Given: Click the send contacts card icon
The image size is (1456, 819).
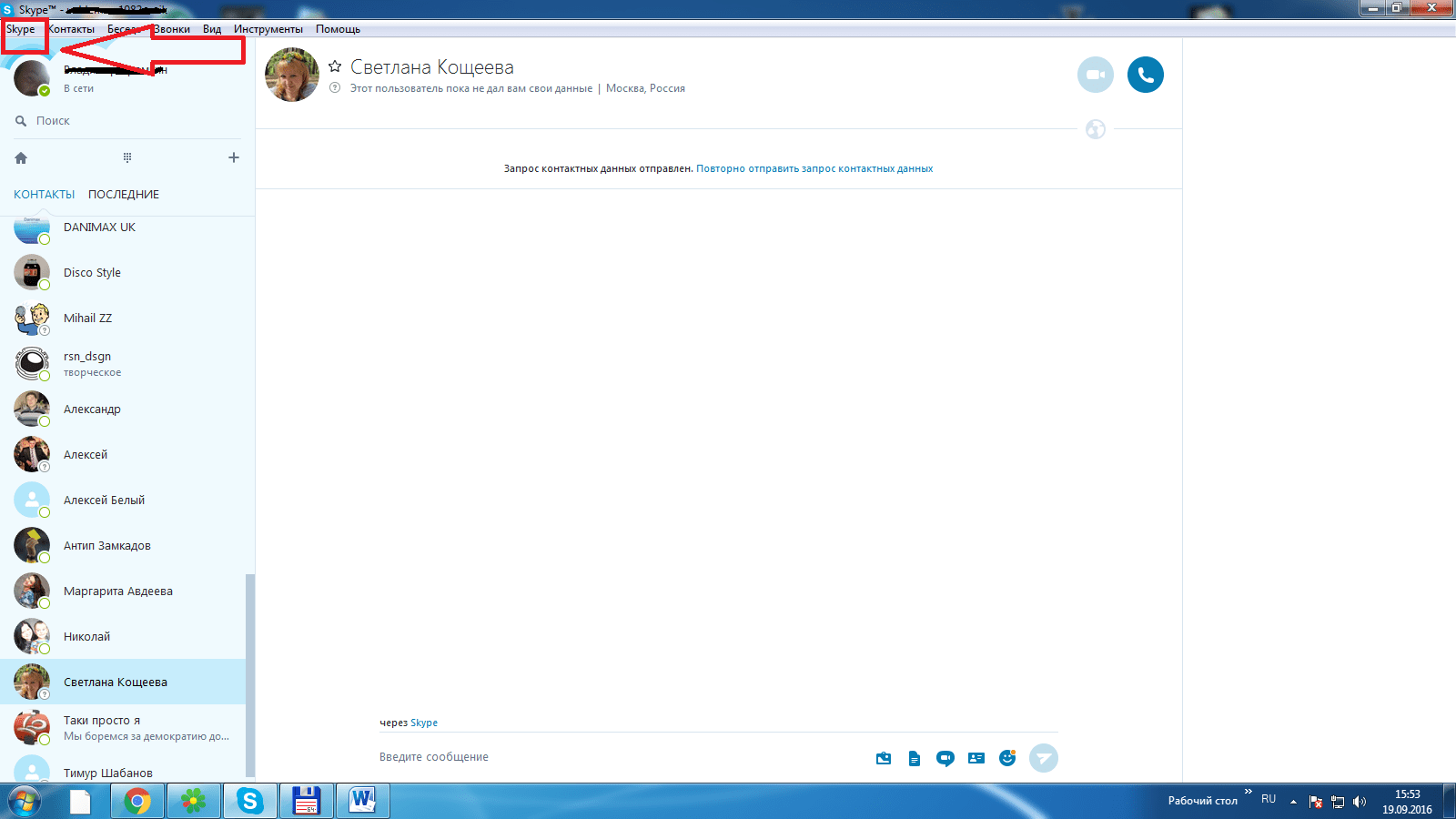Looking at the screenshot, I should click(976, 758).
